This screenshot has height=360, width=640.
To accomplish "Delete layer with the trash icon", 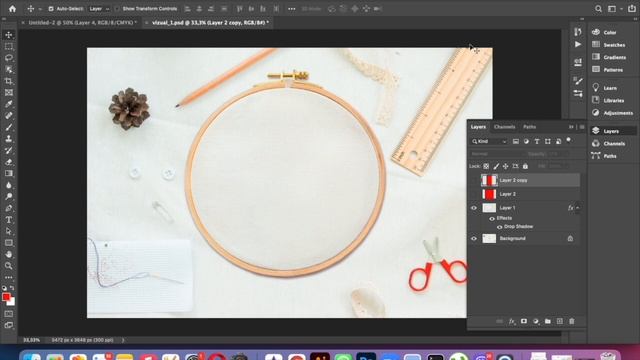I will click(x=571, y=321).
